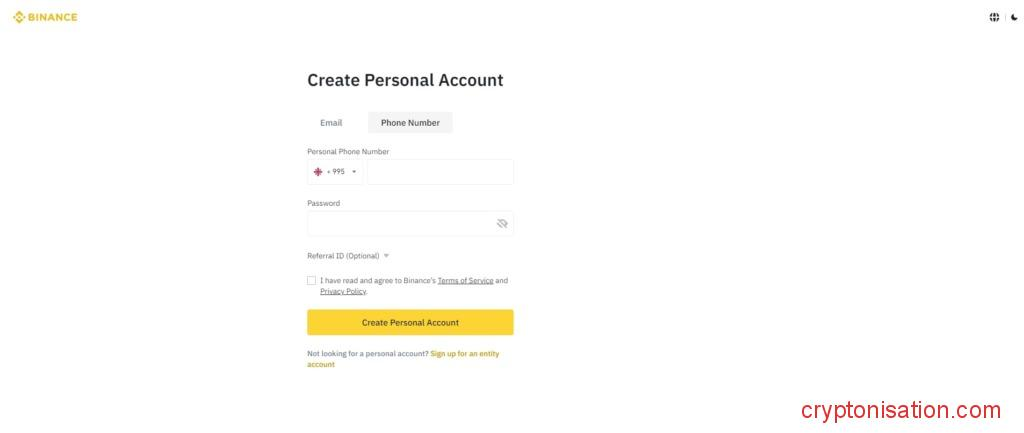
Task: Focus the personal phone number input field
Action: (x=440, y=172)
